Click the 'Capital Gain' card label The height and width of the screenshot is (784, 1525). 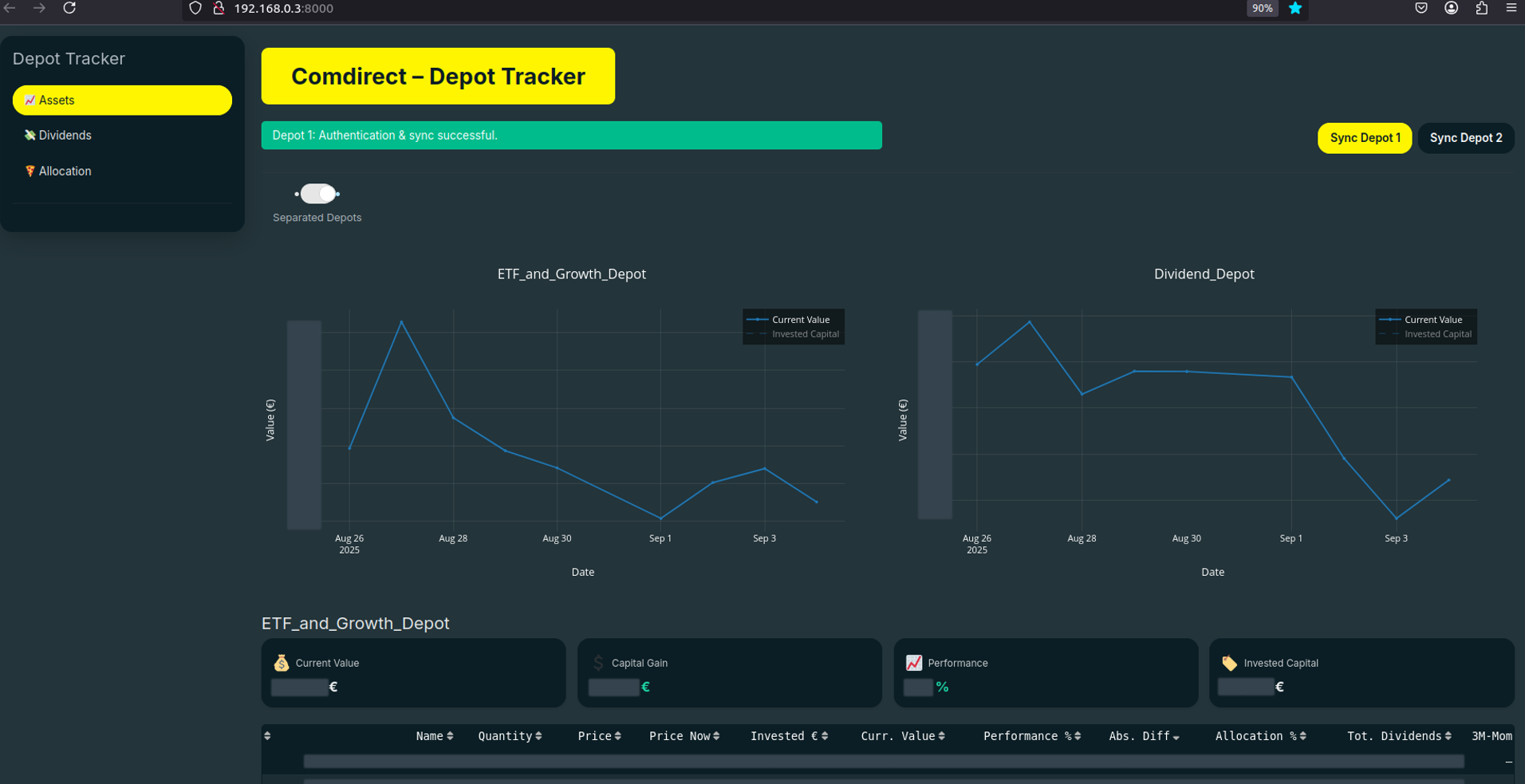640,664
